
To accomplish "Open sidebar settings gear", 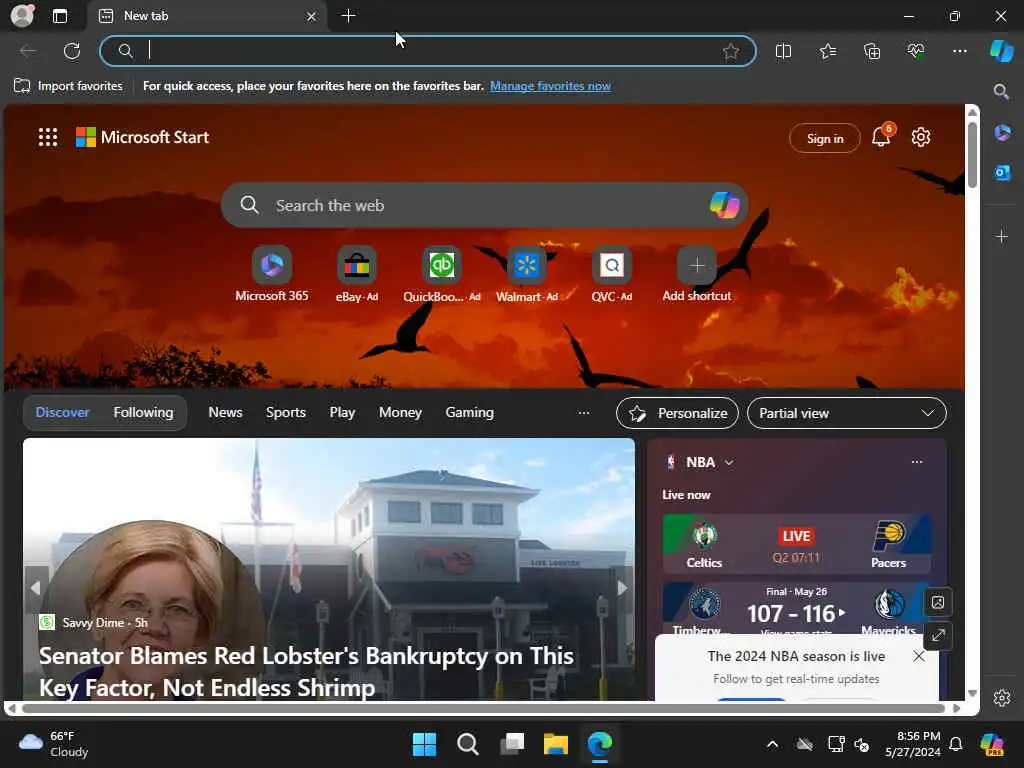I will coord(1002,698).
